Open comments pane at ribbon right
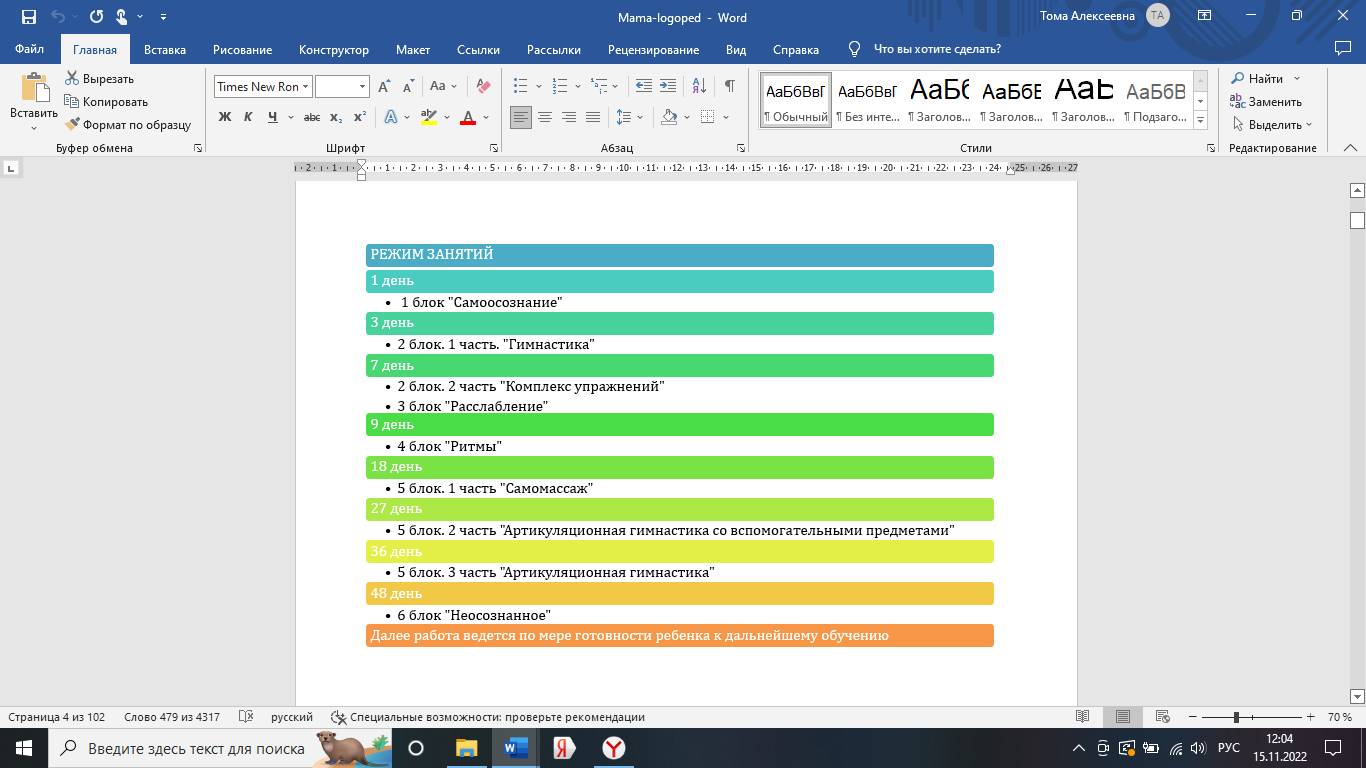This screenshot has width=1366, height=768. [1343, 48]
